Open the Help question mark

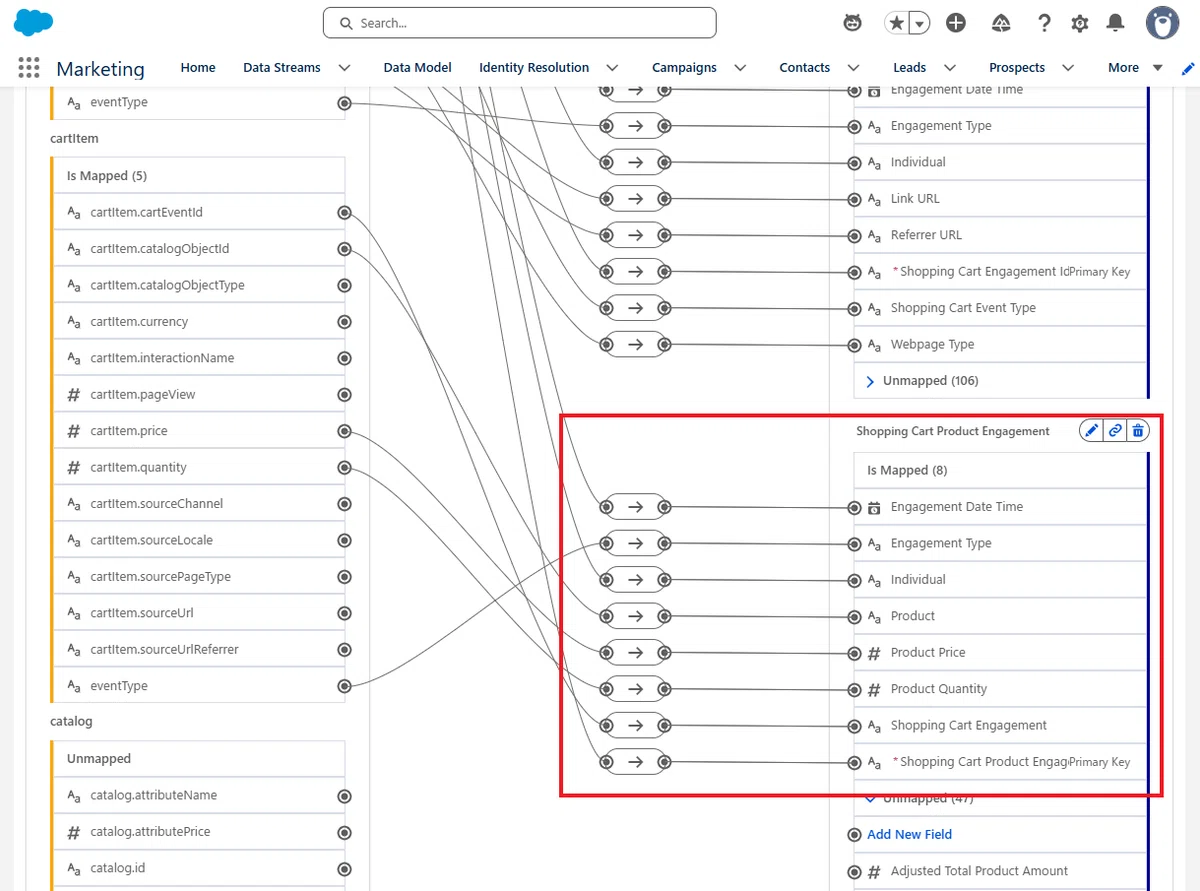tap(1044, 23)
